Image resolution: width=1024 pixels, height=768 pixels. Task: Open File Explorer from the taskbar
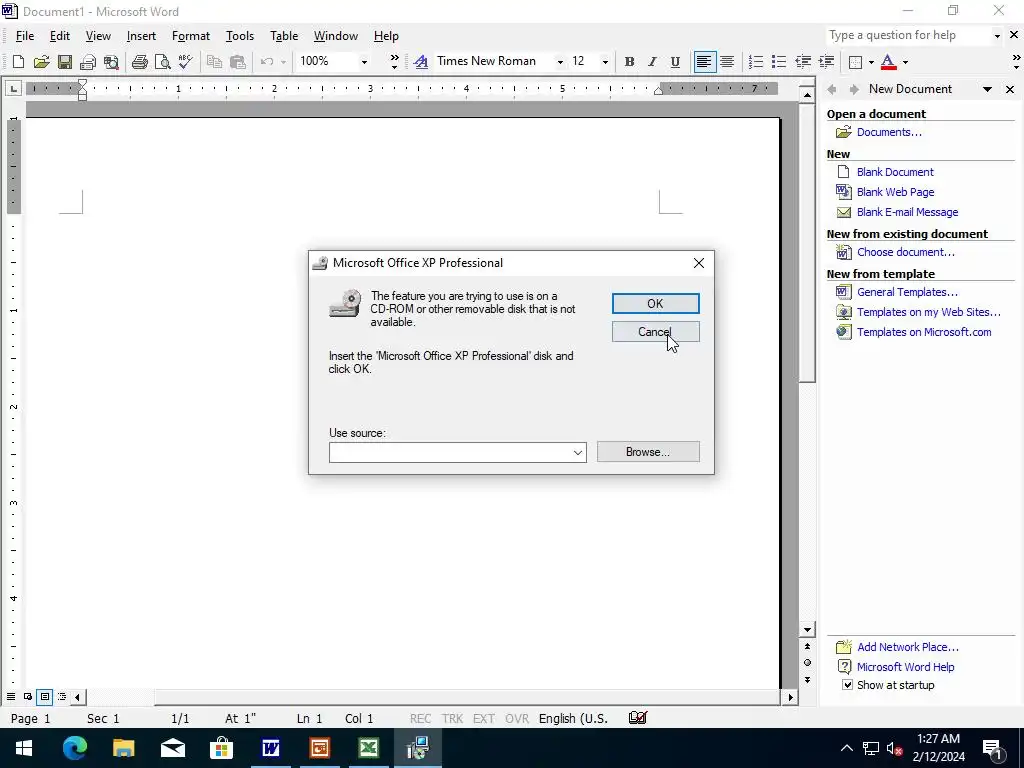(124, 748)
